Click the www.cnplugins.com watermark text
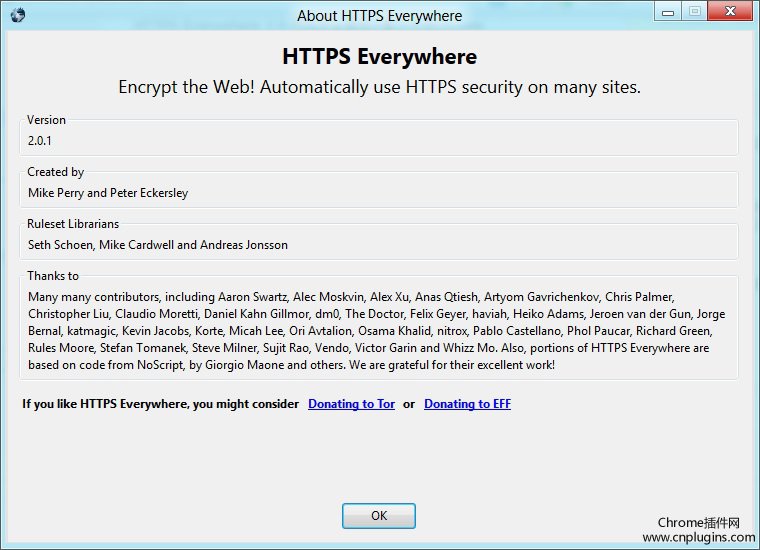The height and width of the screenshot is (550, 760). click(x=699, y=537)
